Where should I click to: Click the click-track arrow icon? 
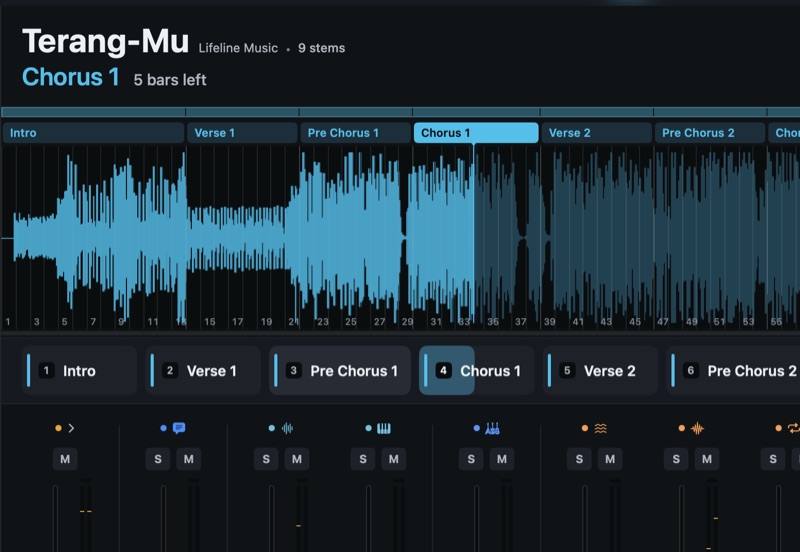(71, 428)
